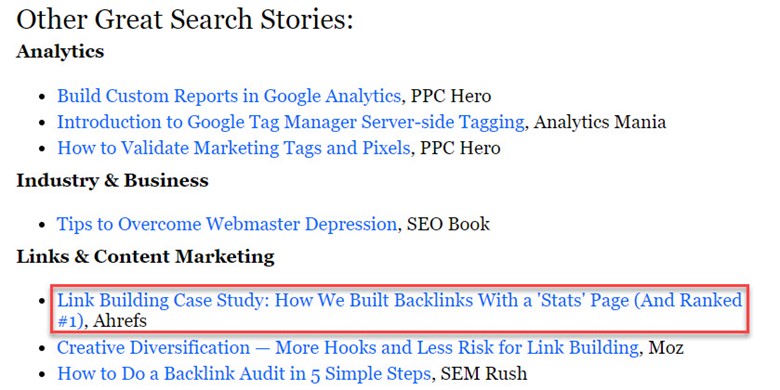Image resolution: width=780 pixels, height=390 pixels.
Task: Select the SEM Rush source name
Action: coord(484,373)
